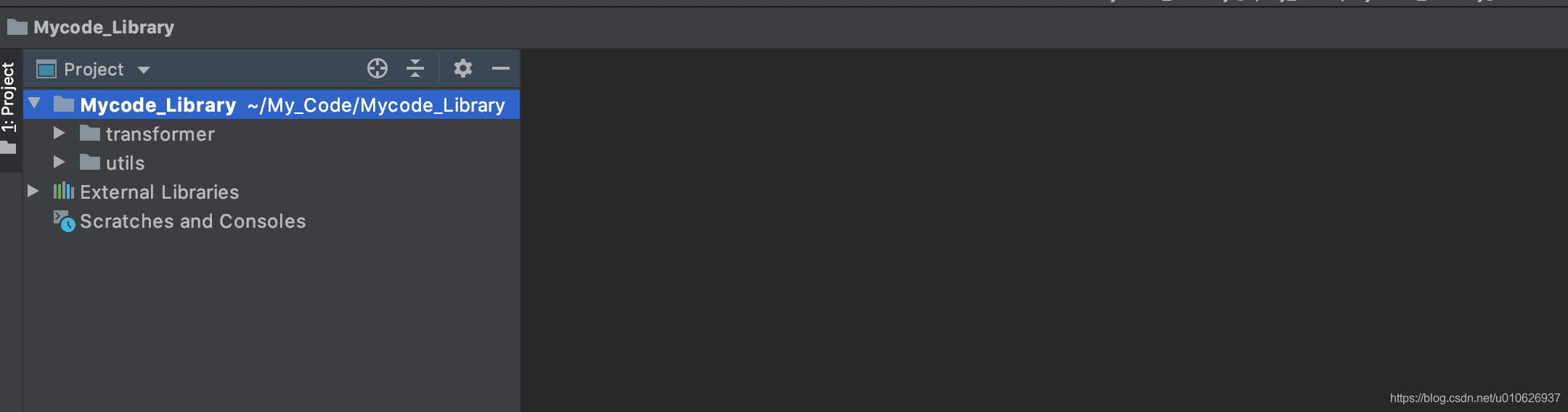The height and width of the screenshot is (412, 1568).
Task: Click the transformer folder icon
Action: coord(90,133)
